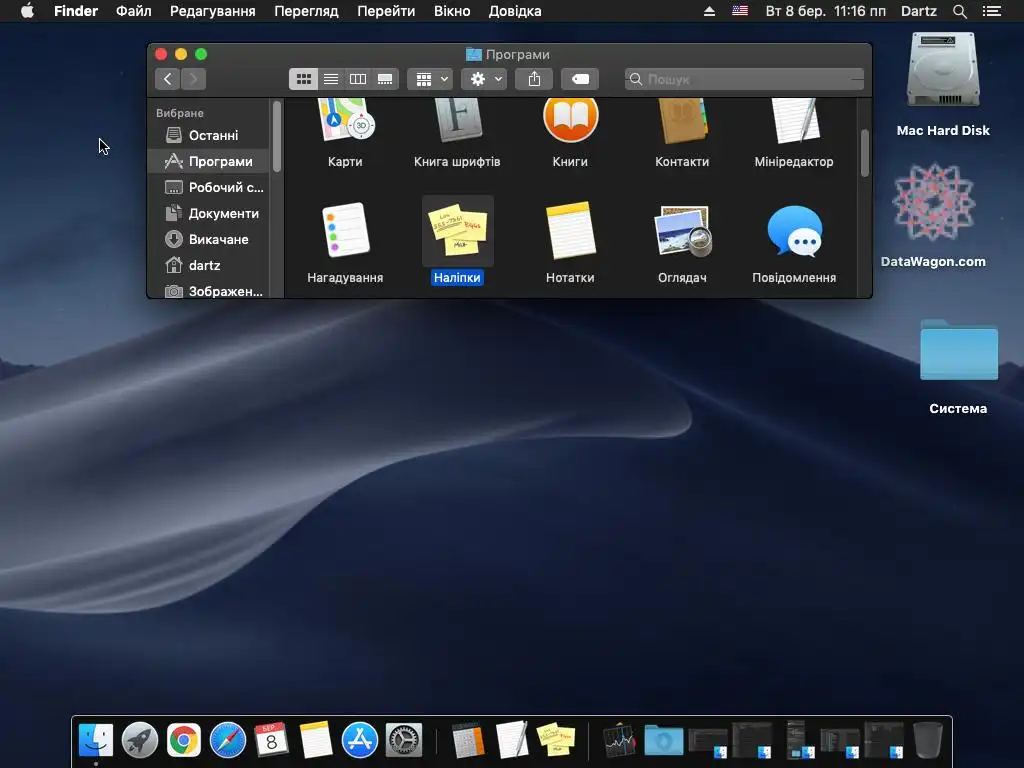The image size is (1024, 768).
Task: Open the Trash in the Dock
Action: [927, 740]
